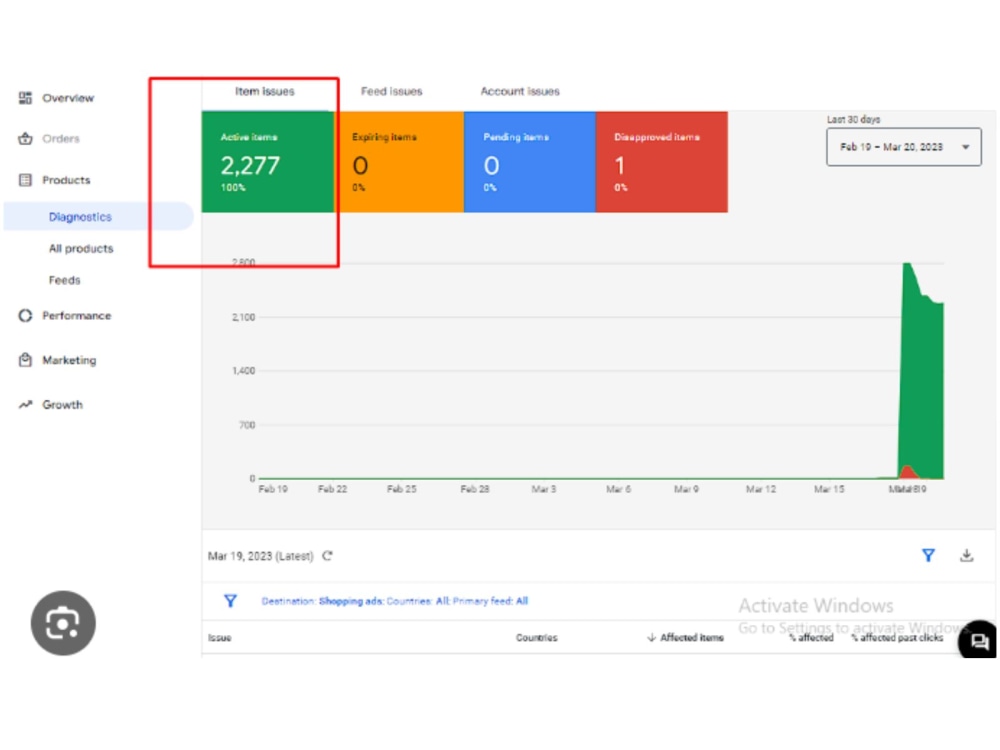This screenshot has width=1000, height=750.
Task: Click the date range dropdown arrow
Action: (966, 147)
